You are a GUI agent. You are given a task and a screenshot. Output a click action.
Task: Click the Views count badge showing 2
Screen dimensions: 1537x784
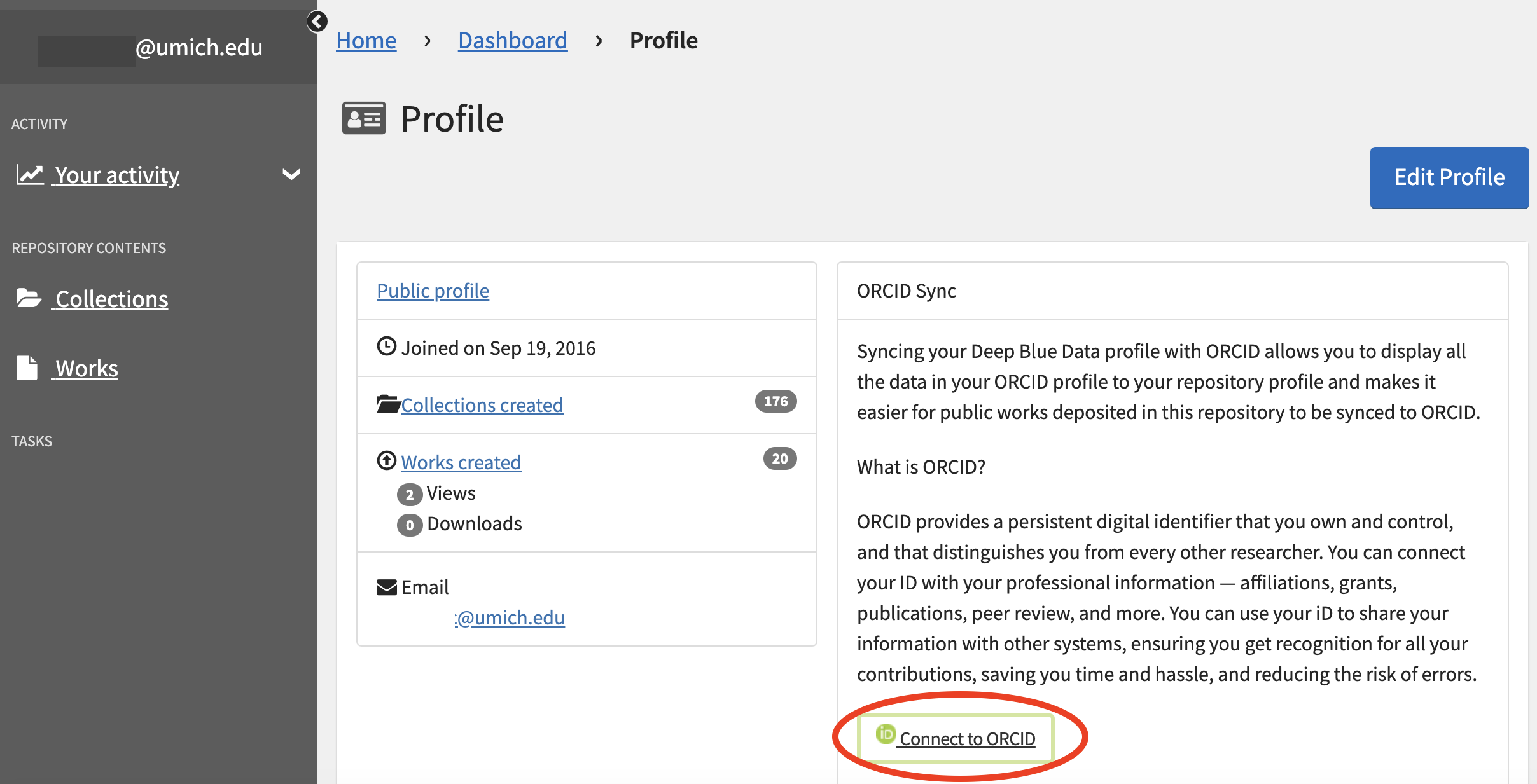point(410,494)
